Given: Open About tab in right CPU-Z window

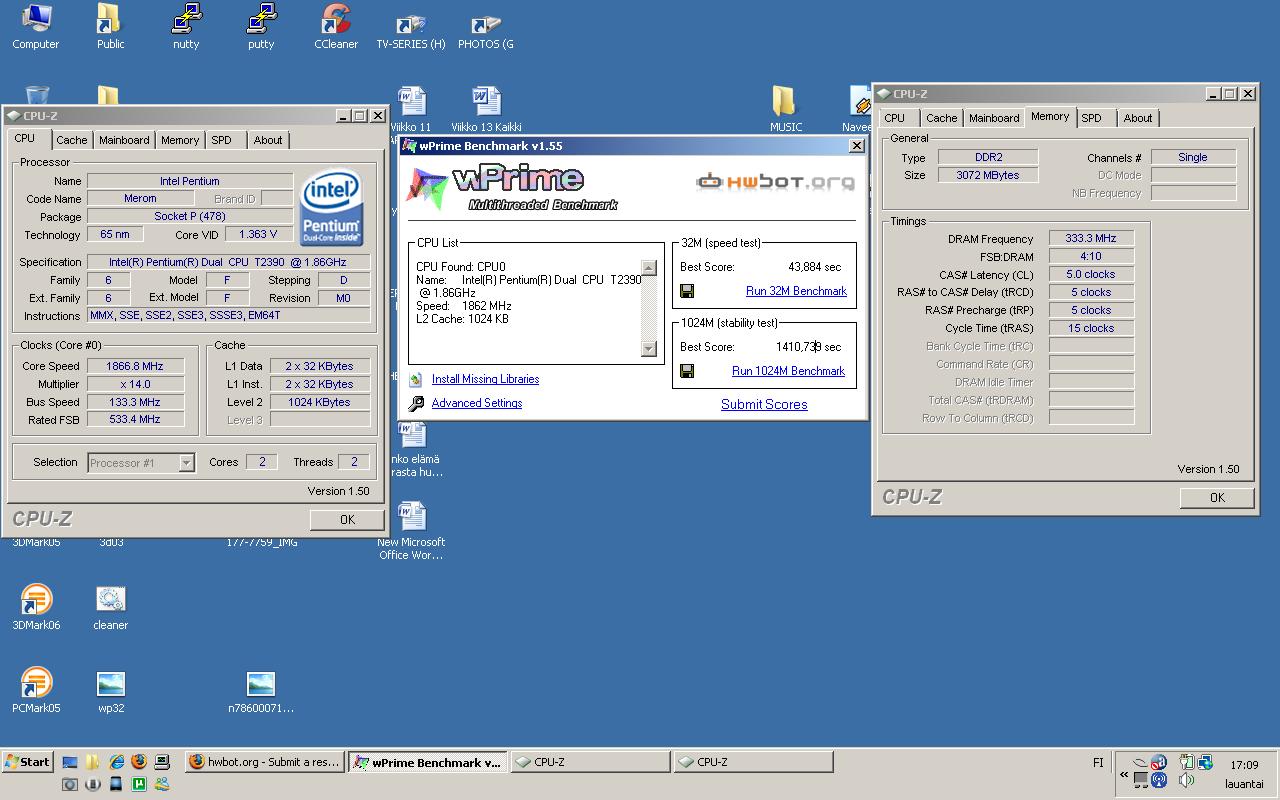Looking at the screenshot, I should pyautogui.click(x=1138, y=118).
